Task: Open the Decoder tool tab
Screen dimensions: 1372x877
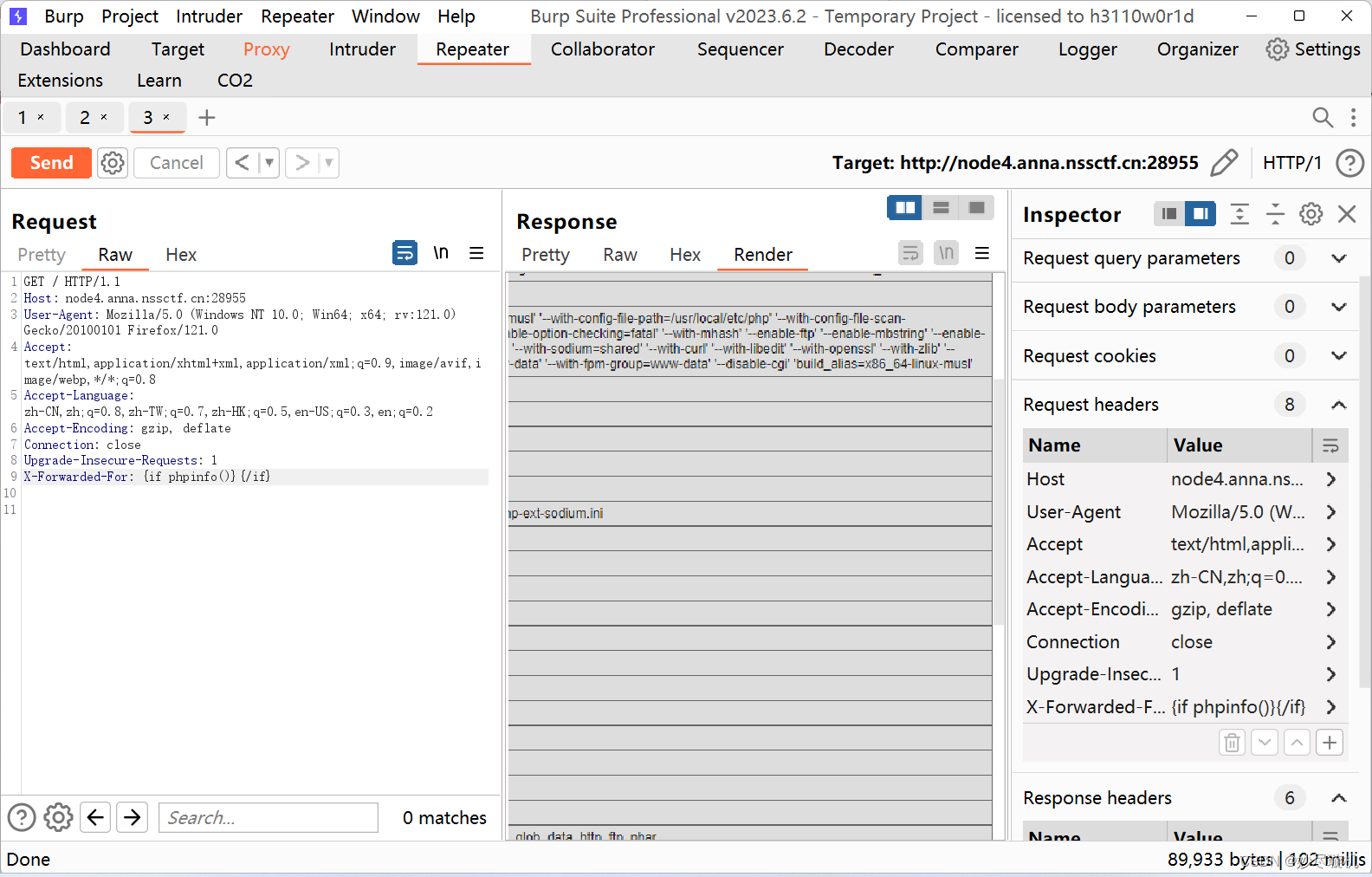Action: tap(858, 49)
